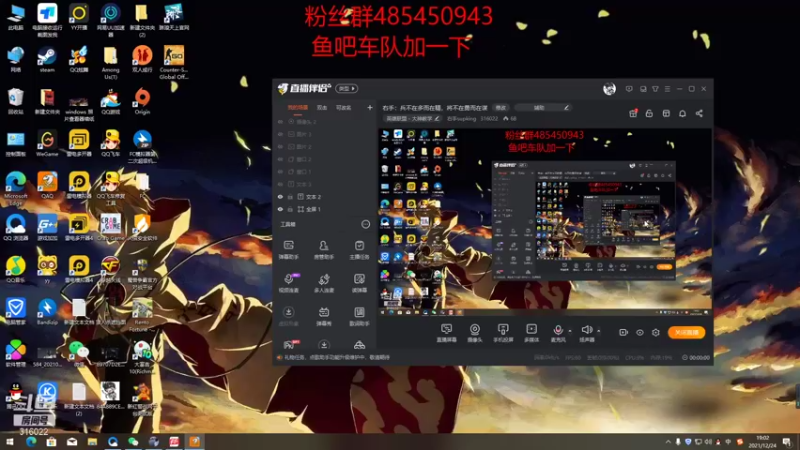This screenshot has width=800, height=450.
Task: Toggle the lock on 文本 2 source
Action: point(290,196)
